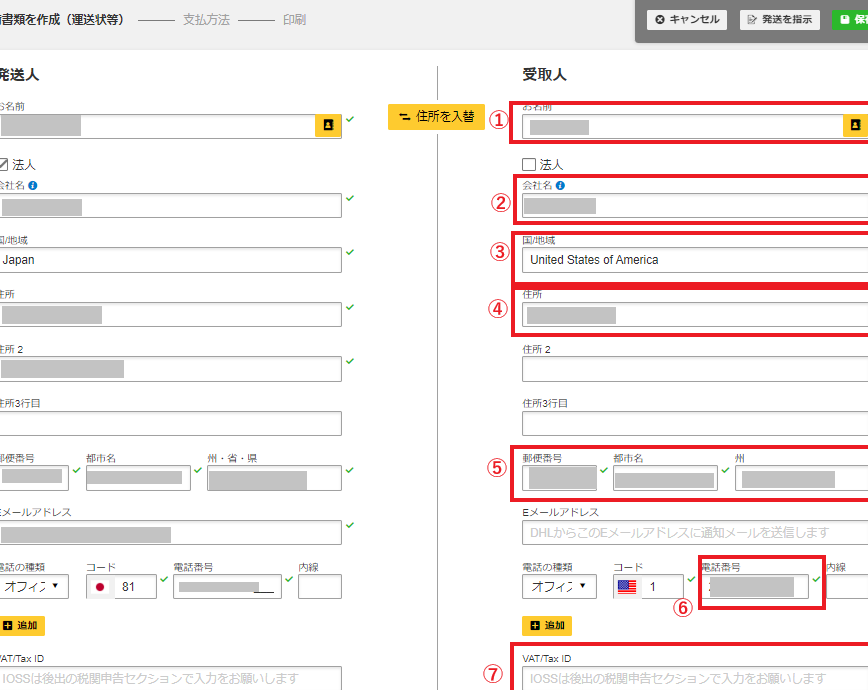Focus receiver 州 field

802,478
